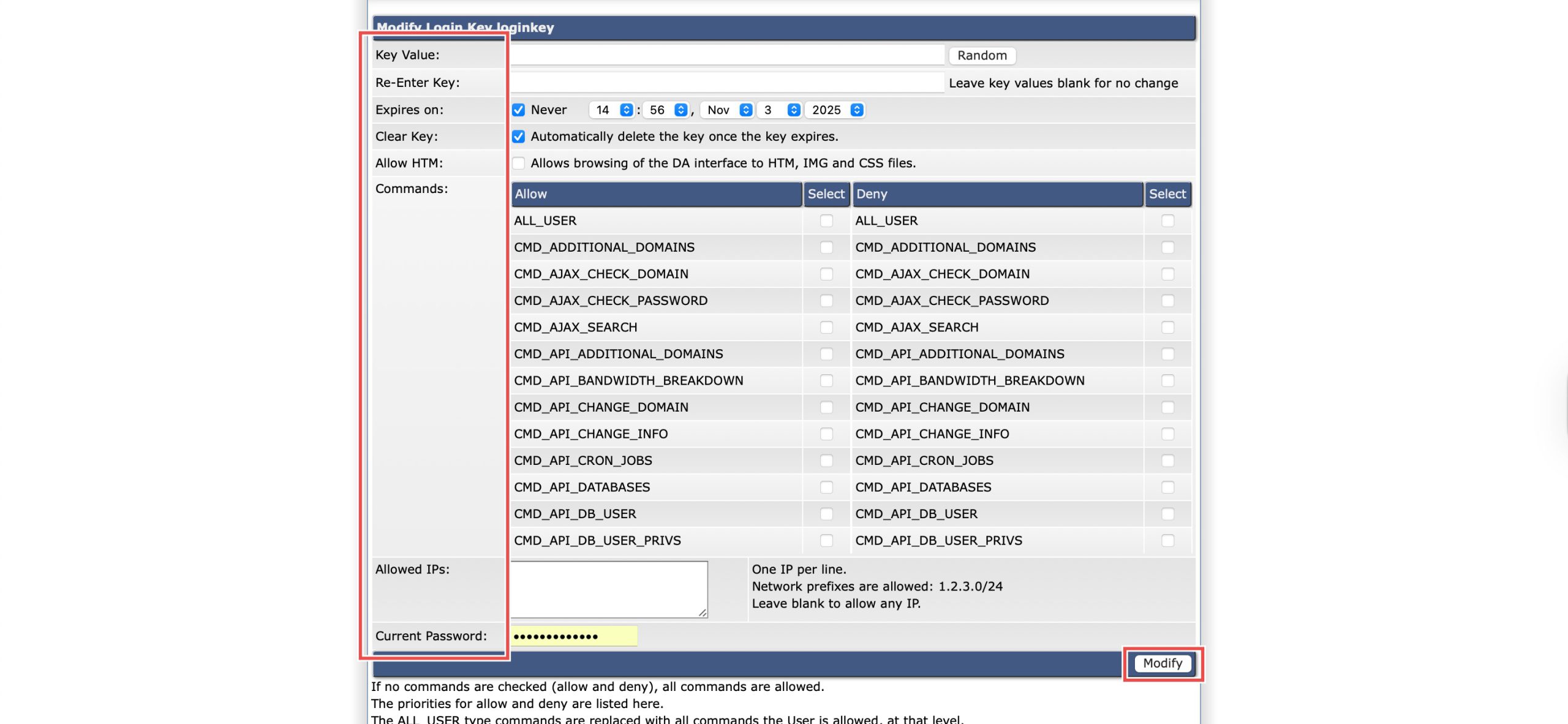Click into the Re-Enter Key field

coord(726,83)
